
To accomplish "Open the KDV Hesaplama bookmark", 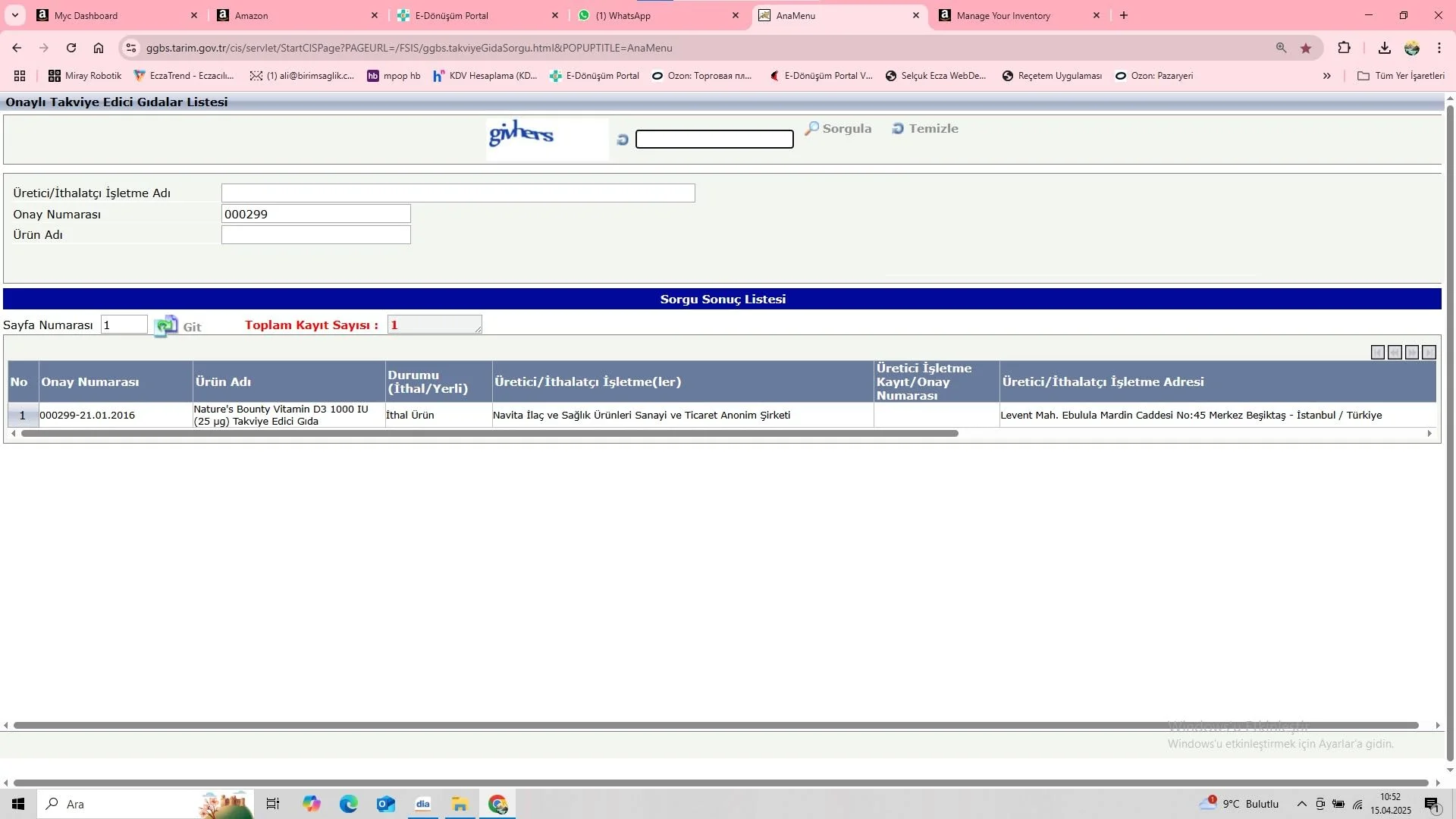I will coord(485,76).
